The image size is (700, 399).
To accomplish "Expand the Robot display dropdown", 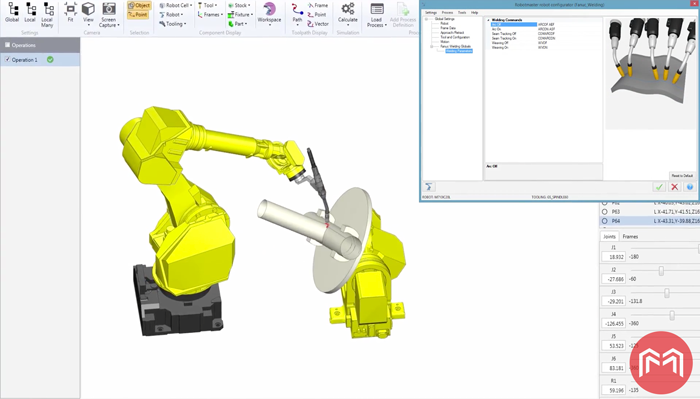I will pos(171,15).
